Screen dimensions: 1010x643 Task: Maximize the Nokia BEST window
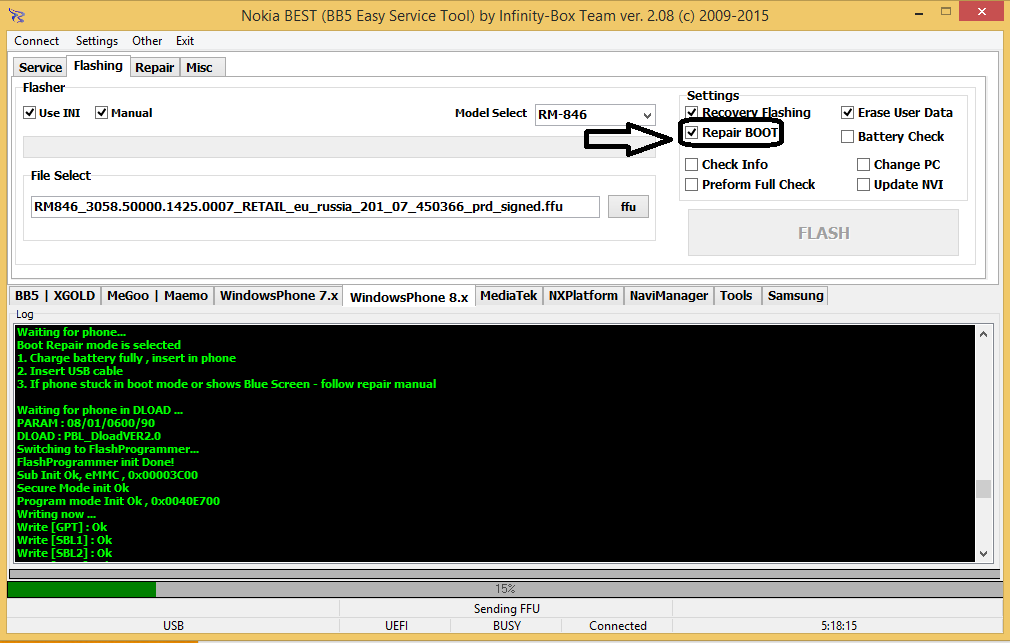point(946,11)
